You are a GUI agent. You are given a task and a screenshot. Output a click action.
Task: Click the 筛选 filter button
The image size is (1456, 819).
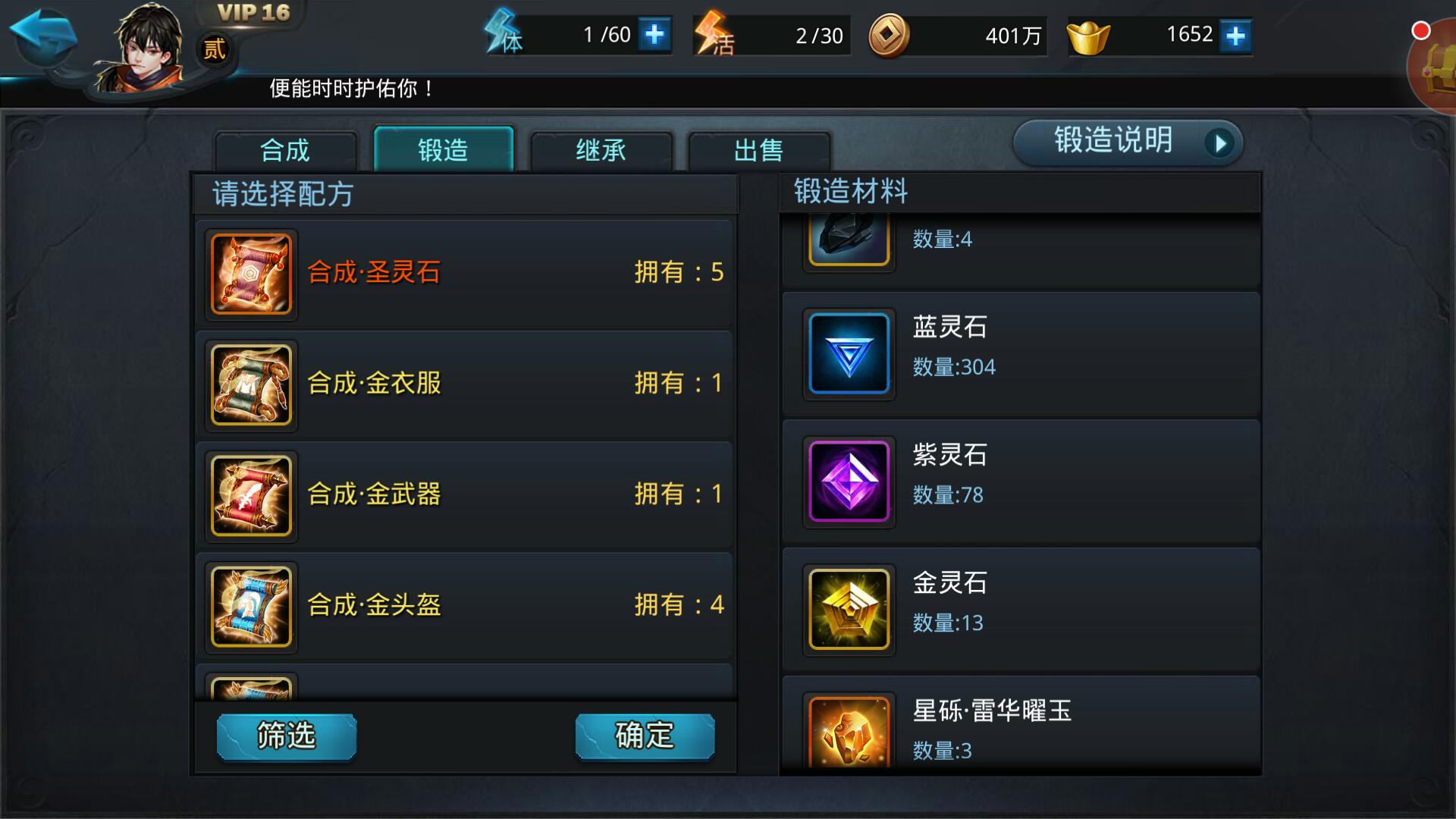(287, 736)
